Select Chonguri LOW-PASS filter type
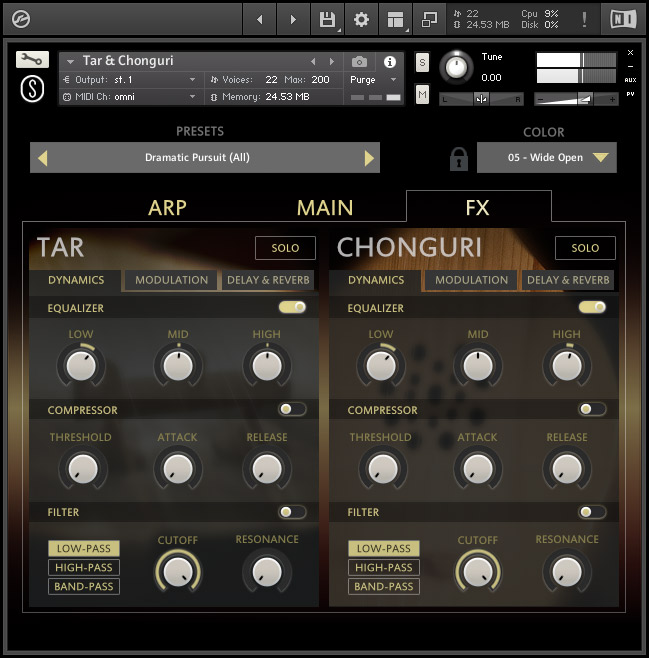 pyautogui.click(x=384, y=548)
